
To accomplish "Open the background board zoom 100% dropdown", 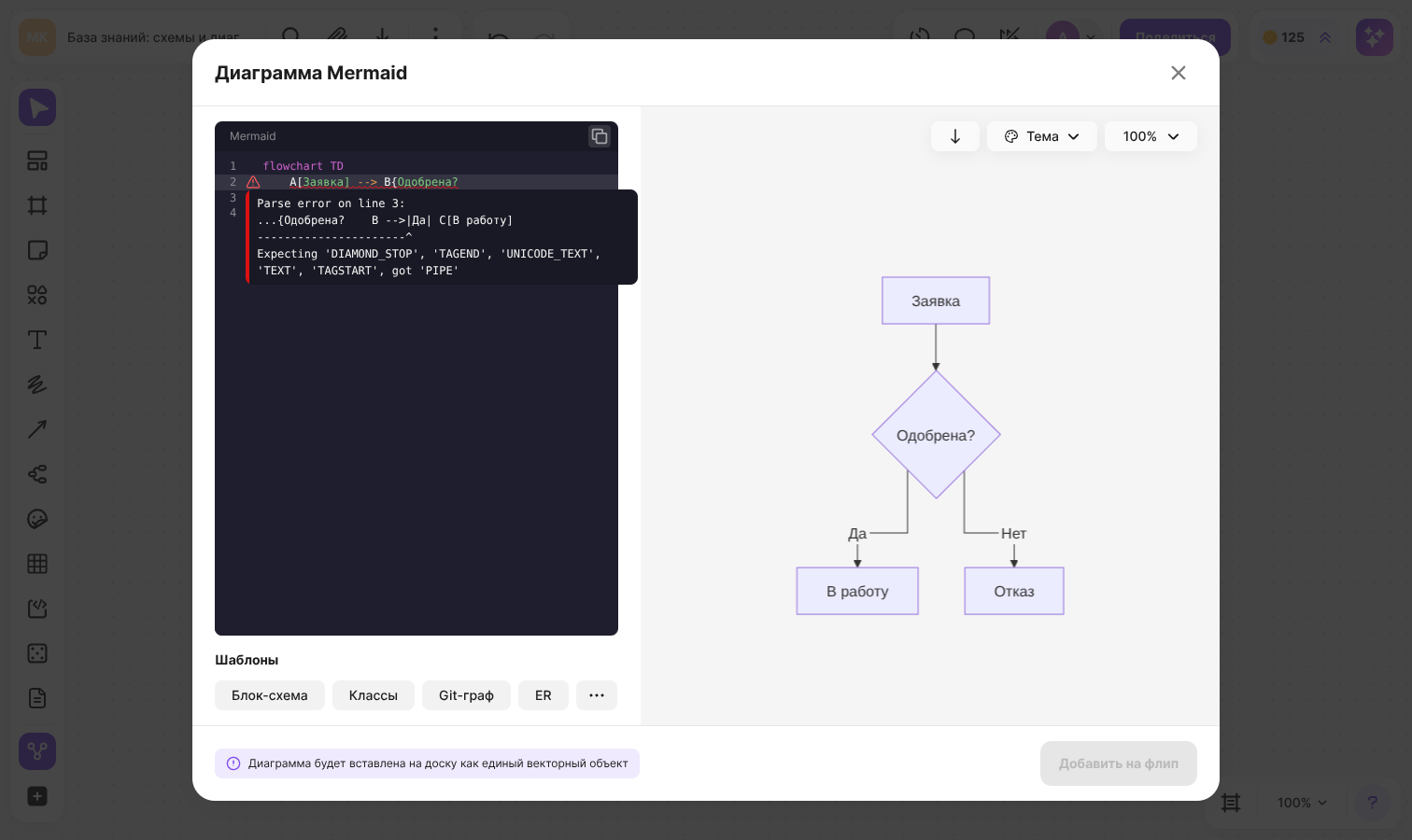I will (1302, 803).
